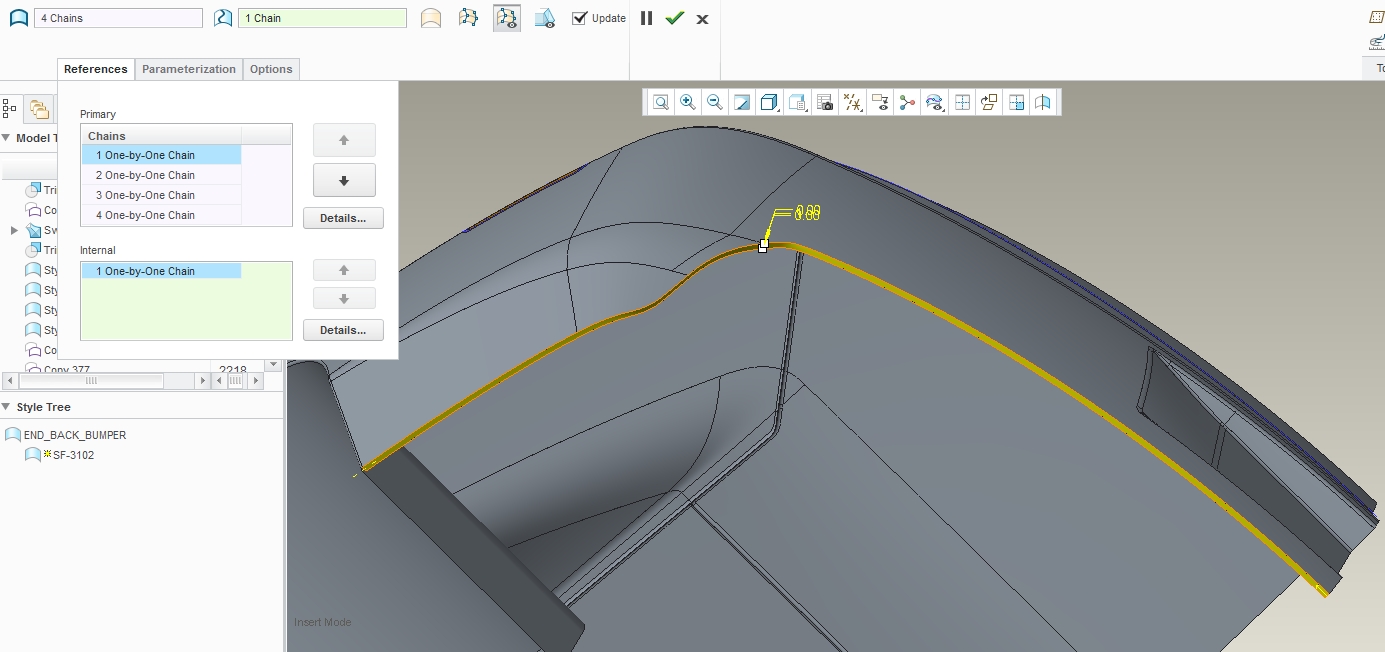Screen dimensions: 1385x652
Task: Click the Internal Details... button
Action: (343, 330)
